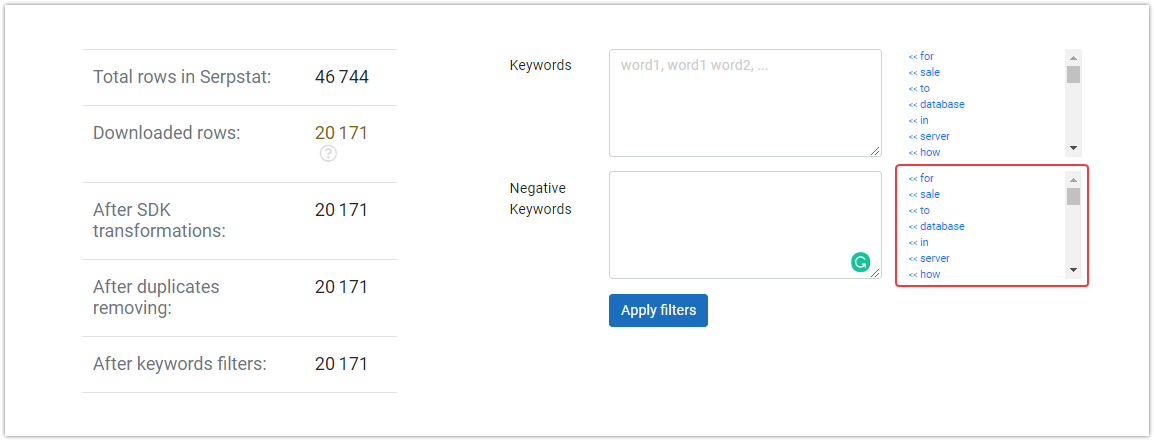
Task: Add 'for' suggestion to Negative Keywords
Action: 921,178
